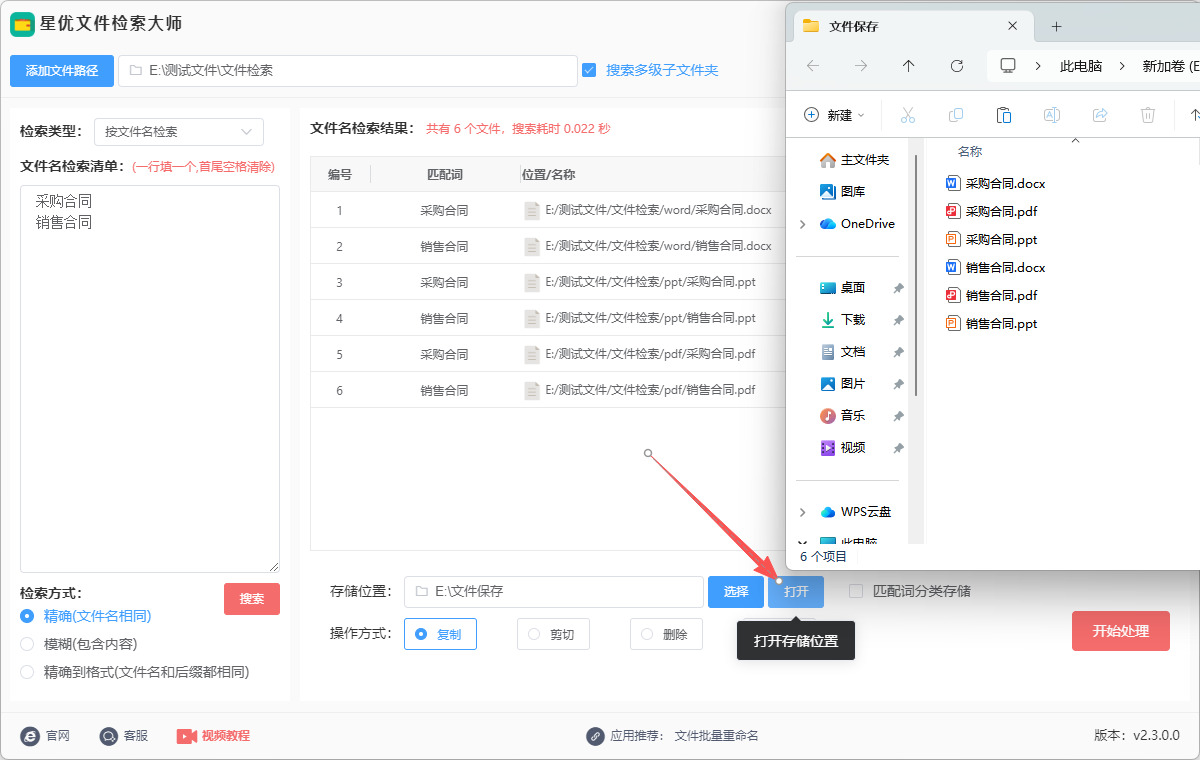Open the 视频教程 video icon
This screenshot has height=760, width=1200.
(x=187, y=736)
